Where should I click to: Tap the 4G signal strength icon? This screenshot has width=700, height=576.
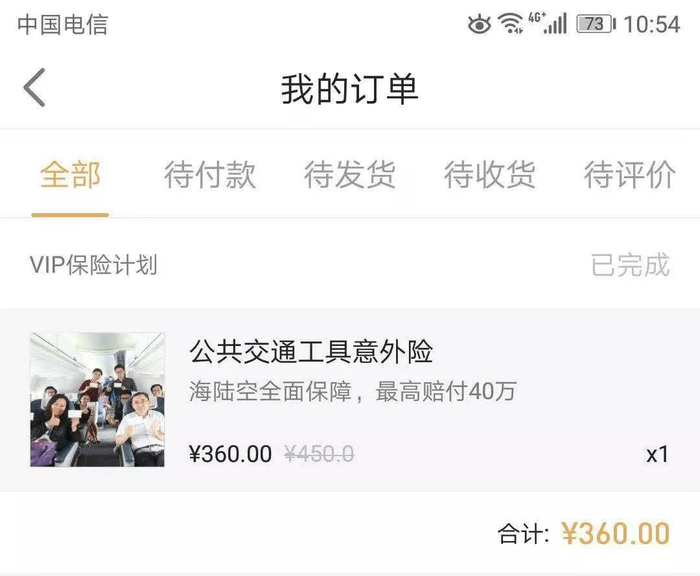pos(548,23)
